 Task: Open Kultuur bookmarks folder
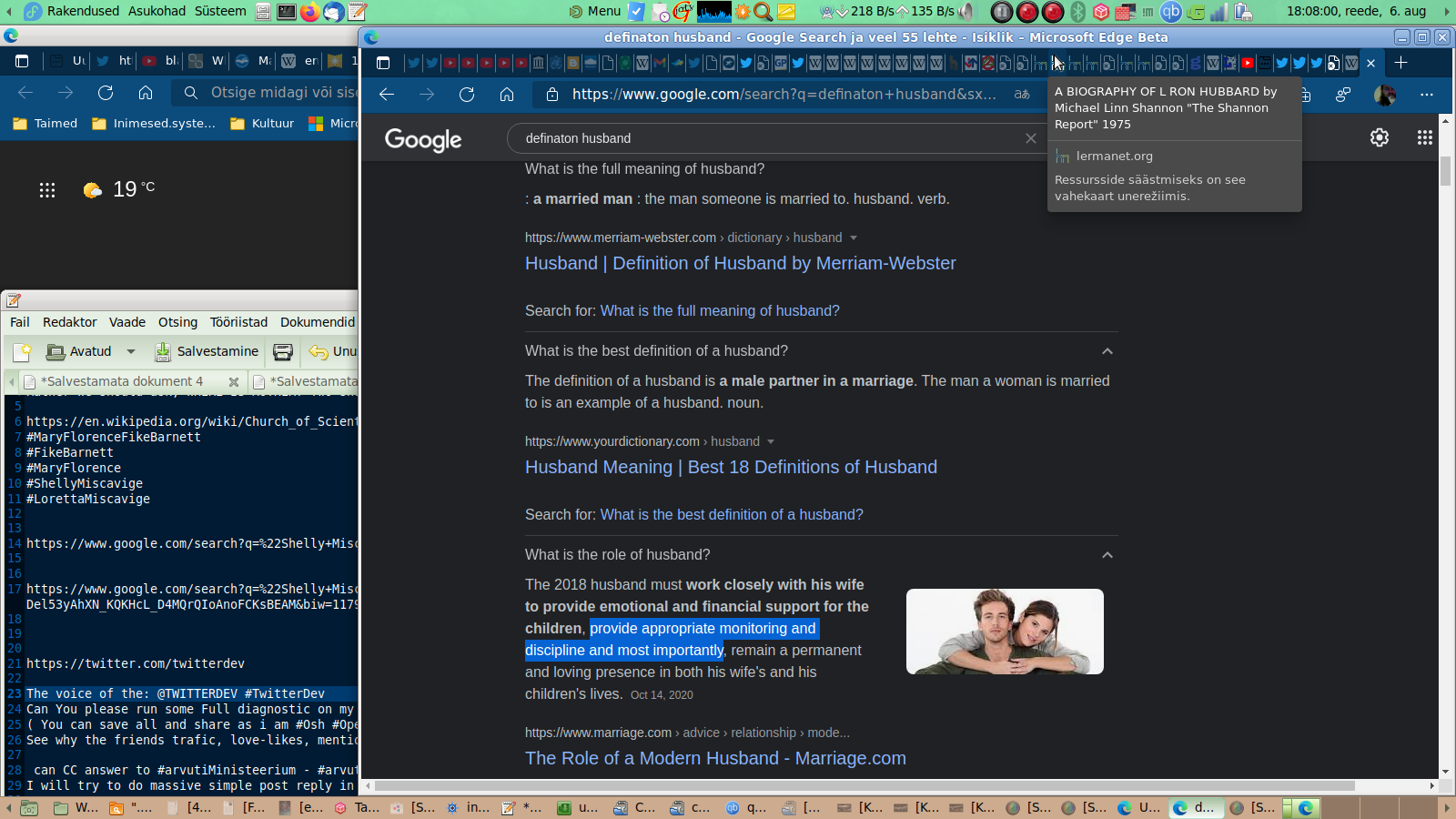click(263, 124)
